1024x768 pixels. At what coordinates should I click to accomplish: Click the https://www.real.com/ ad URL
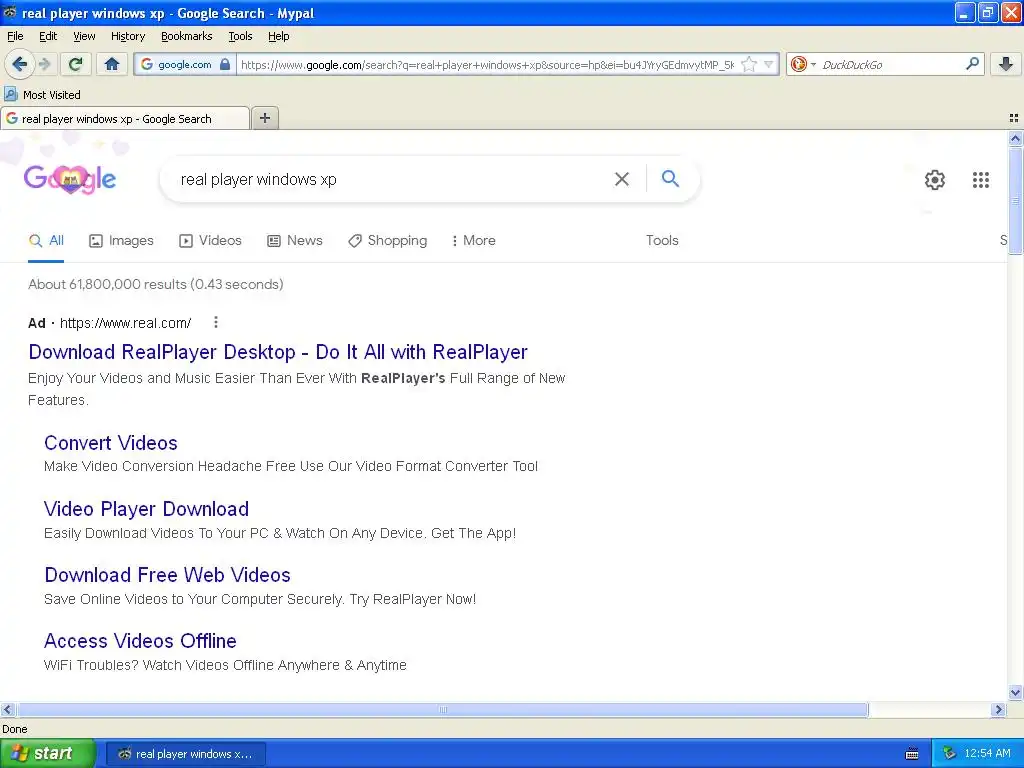125,323
